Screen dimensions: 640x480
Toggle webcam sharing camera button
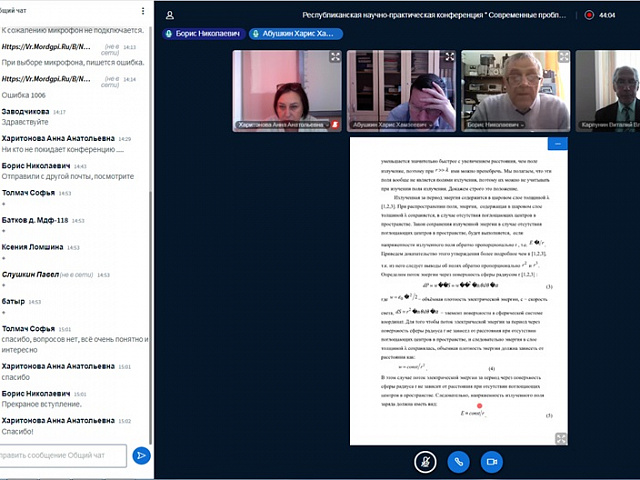coord(490,461)
